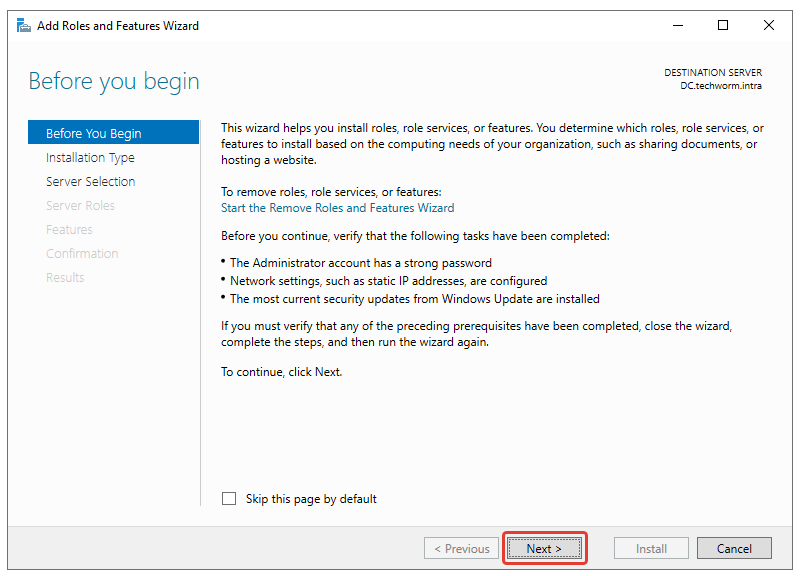Click the window title bar text
This screenshot has height=576, width=805.
pyautogui.click(x=118, y=26)
